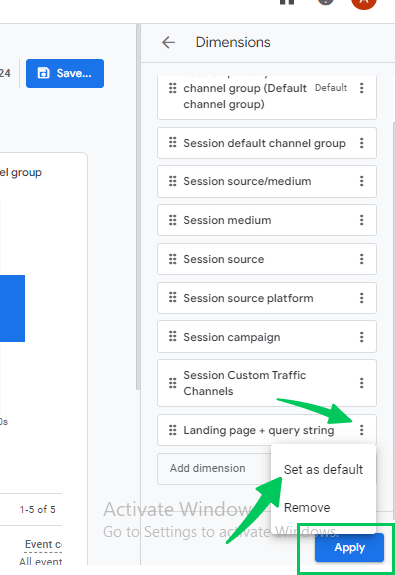
Task: Grab drag handle of Landing page + query string
Action: coord(172,430)
